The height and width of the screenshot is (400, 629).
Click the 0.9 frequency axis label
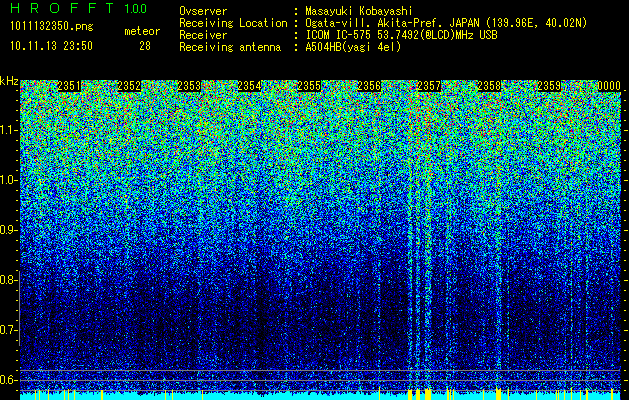(8, 230)
